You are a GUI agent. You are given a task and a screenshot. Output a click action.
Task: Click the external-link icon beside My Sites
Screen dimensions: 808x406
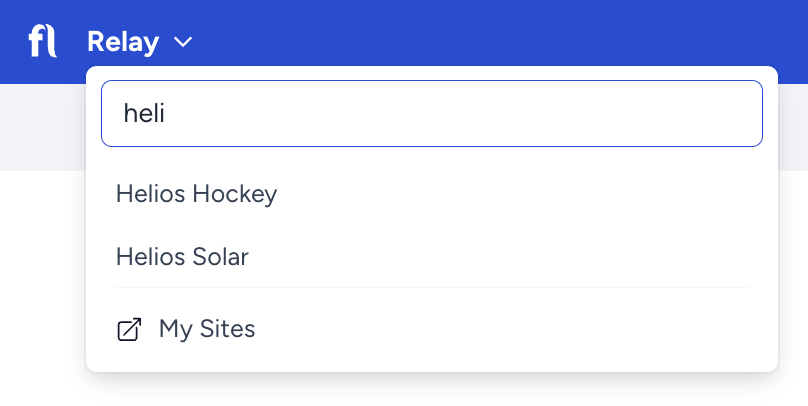coord(129,329)
